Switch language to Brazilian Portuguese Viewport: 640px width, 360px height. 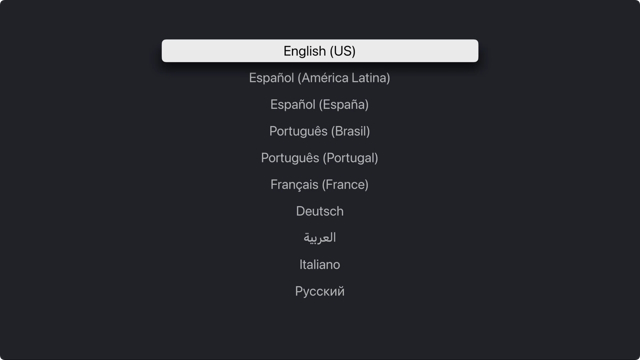320,131
